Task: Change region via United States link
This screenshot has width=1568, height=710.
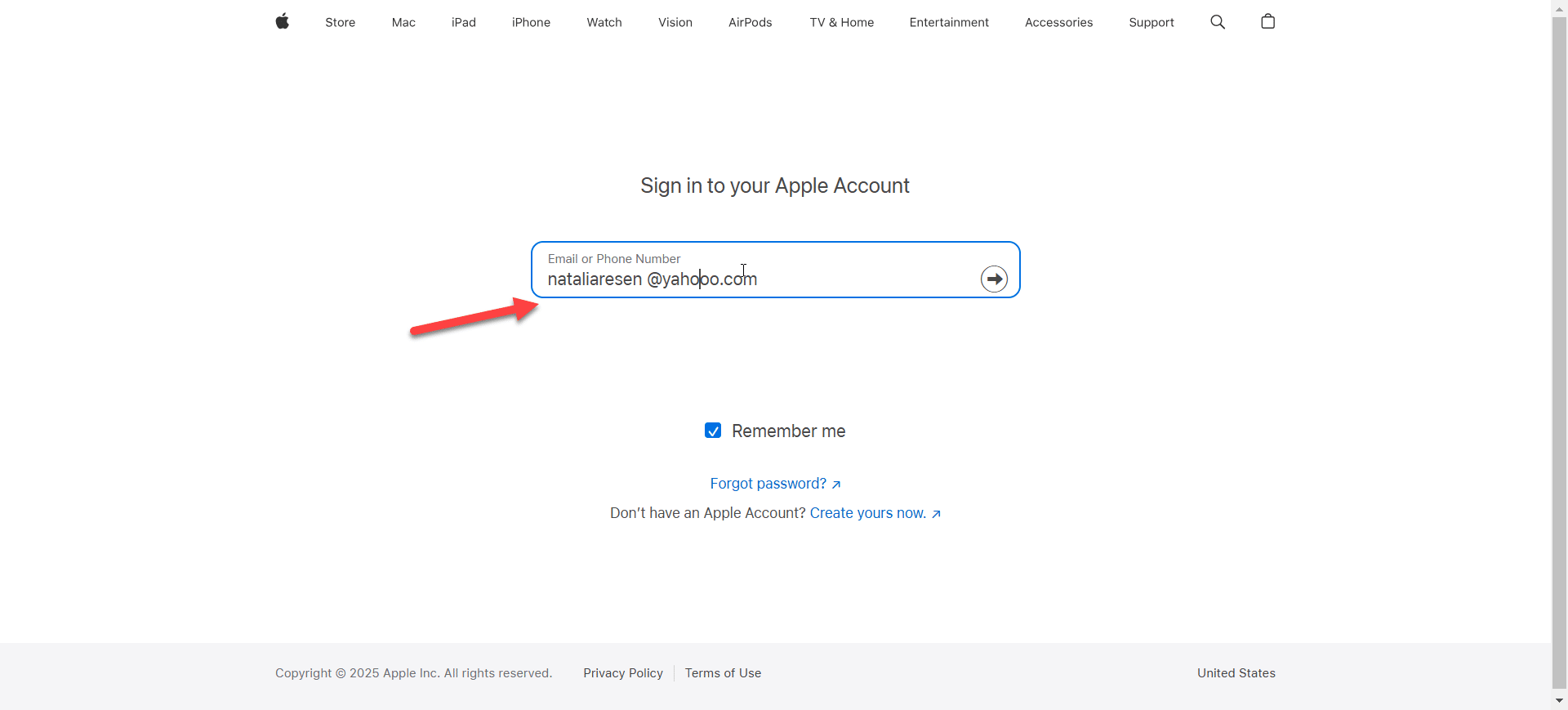Action: [1236, 673]
